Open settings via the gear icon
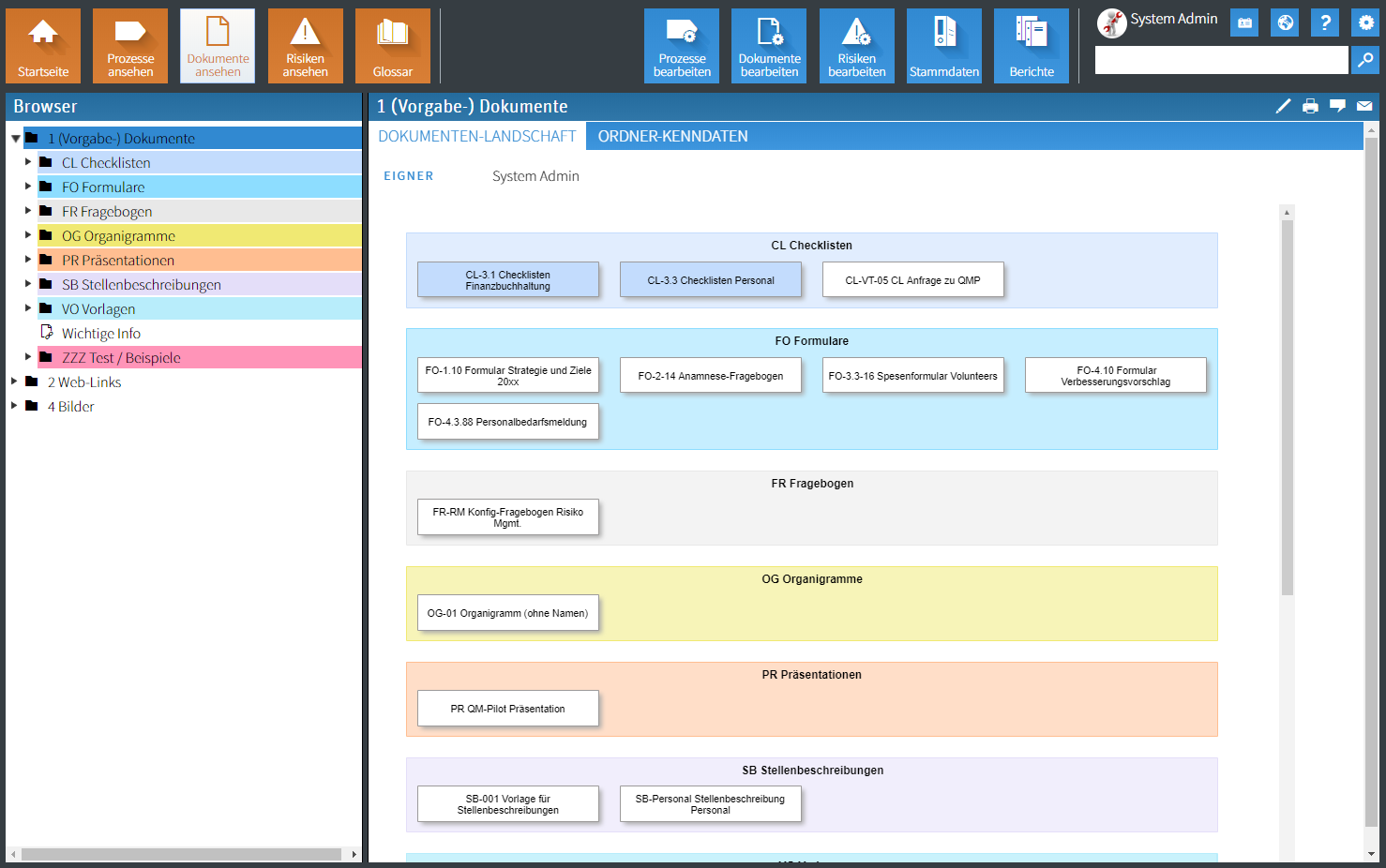 pyautogui.click(x=1365, y=22)
